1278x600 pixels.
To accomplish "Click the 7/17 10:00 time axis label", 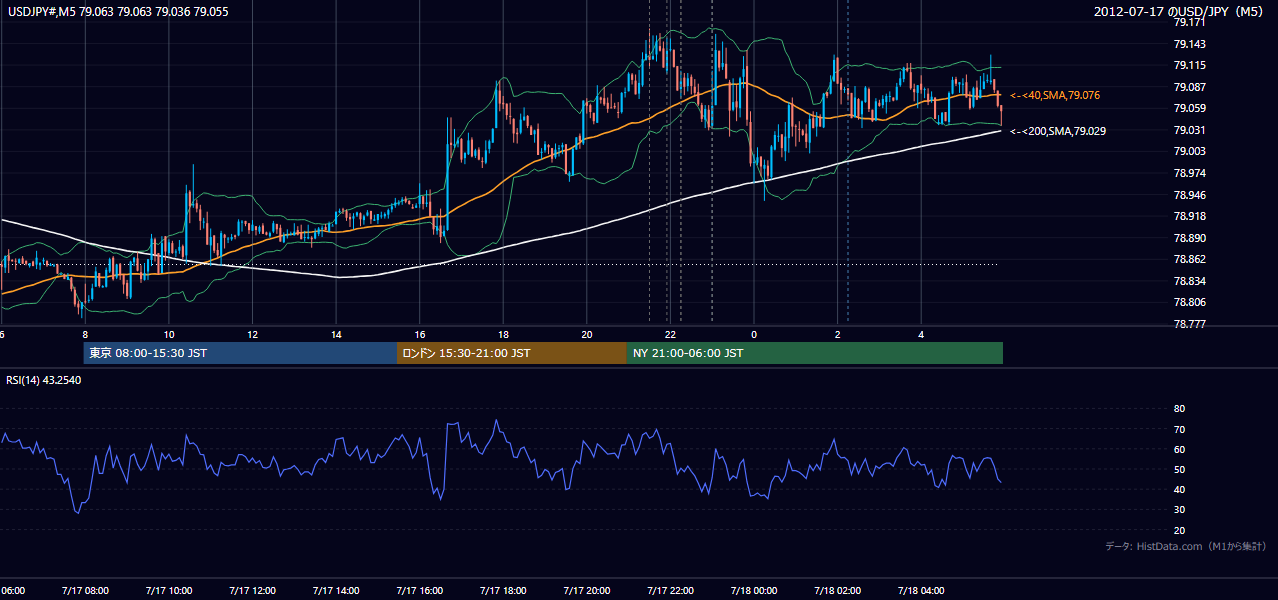I will click(x=168, y=590).
